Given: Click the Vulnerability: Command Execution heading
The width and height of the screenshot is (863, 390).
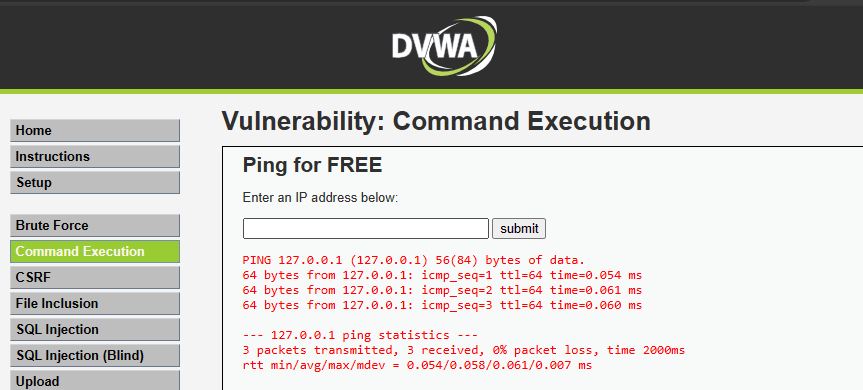Looking at the screenshot, I should pos(436,121).
